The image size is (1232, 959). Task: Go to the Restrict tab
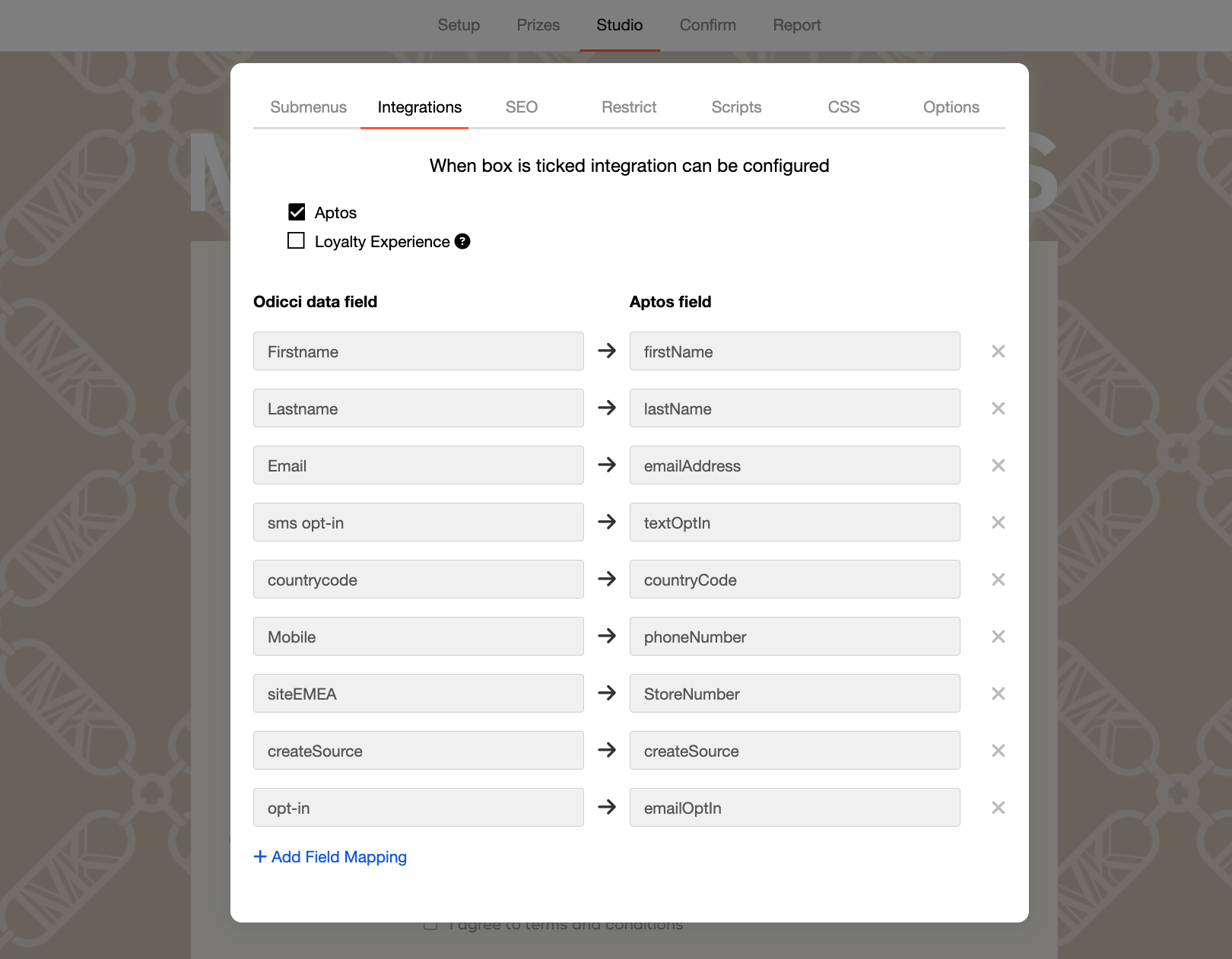[x=629, y=107]
